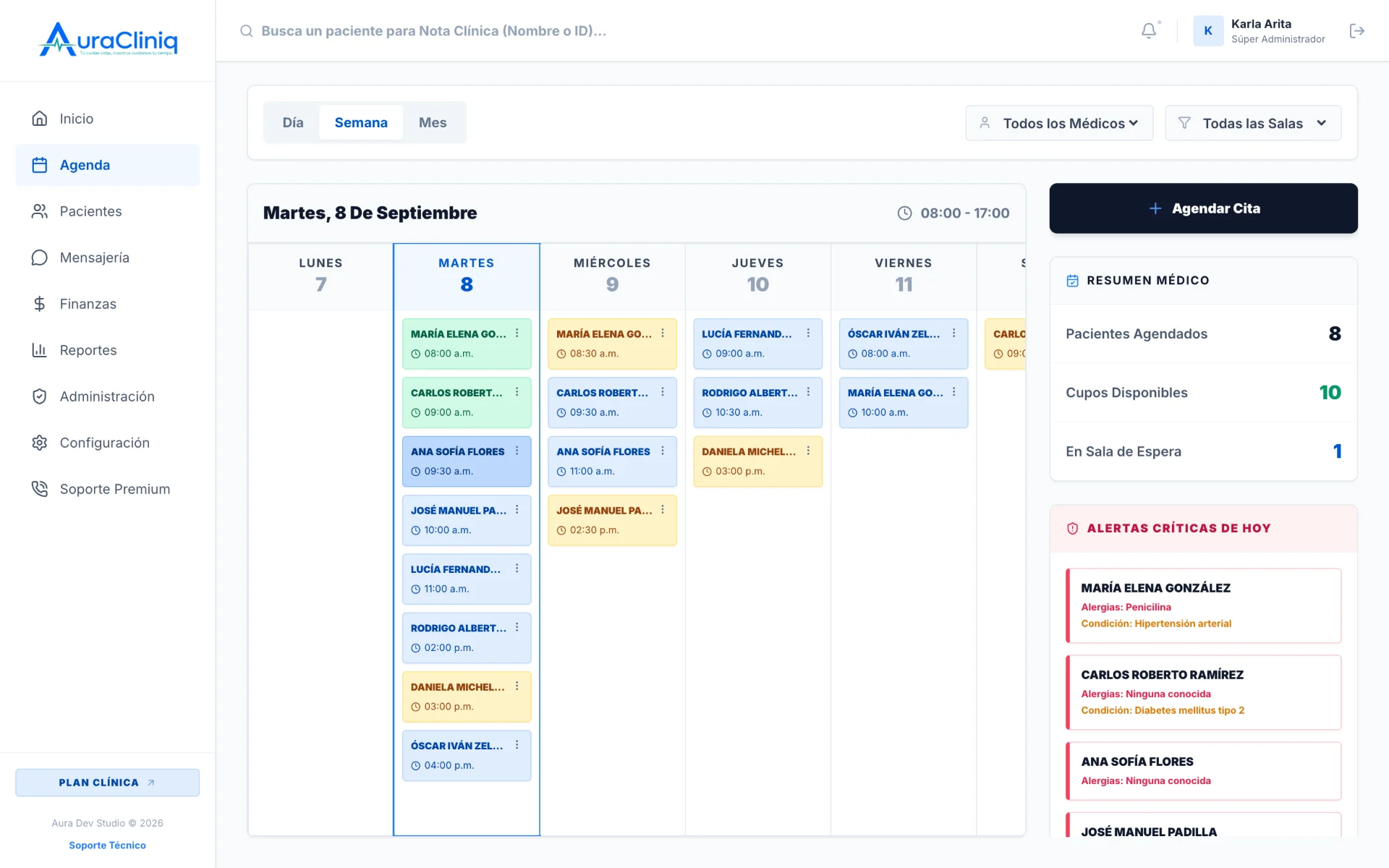
Task: Select the Lunes 7 column header
Action: [x=320, y=276]
